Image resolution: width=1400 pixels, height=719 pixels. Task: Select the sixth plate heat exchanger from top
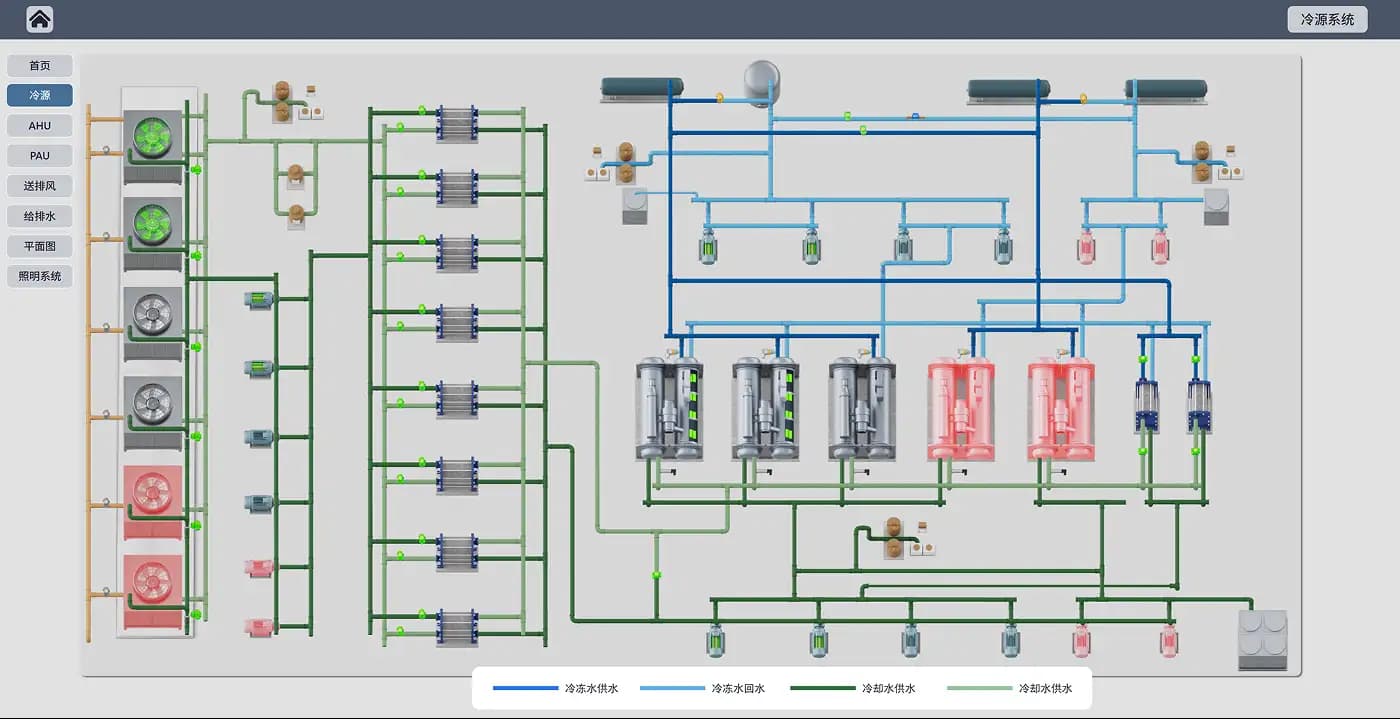coord(457,476)
